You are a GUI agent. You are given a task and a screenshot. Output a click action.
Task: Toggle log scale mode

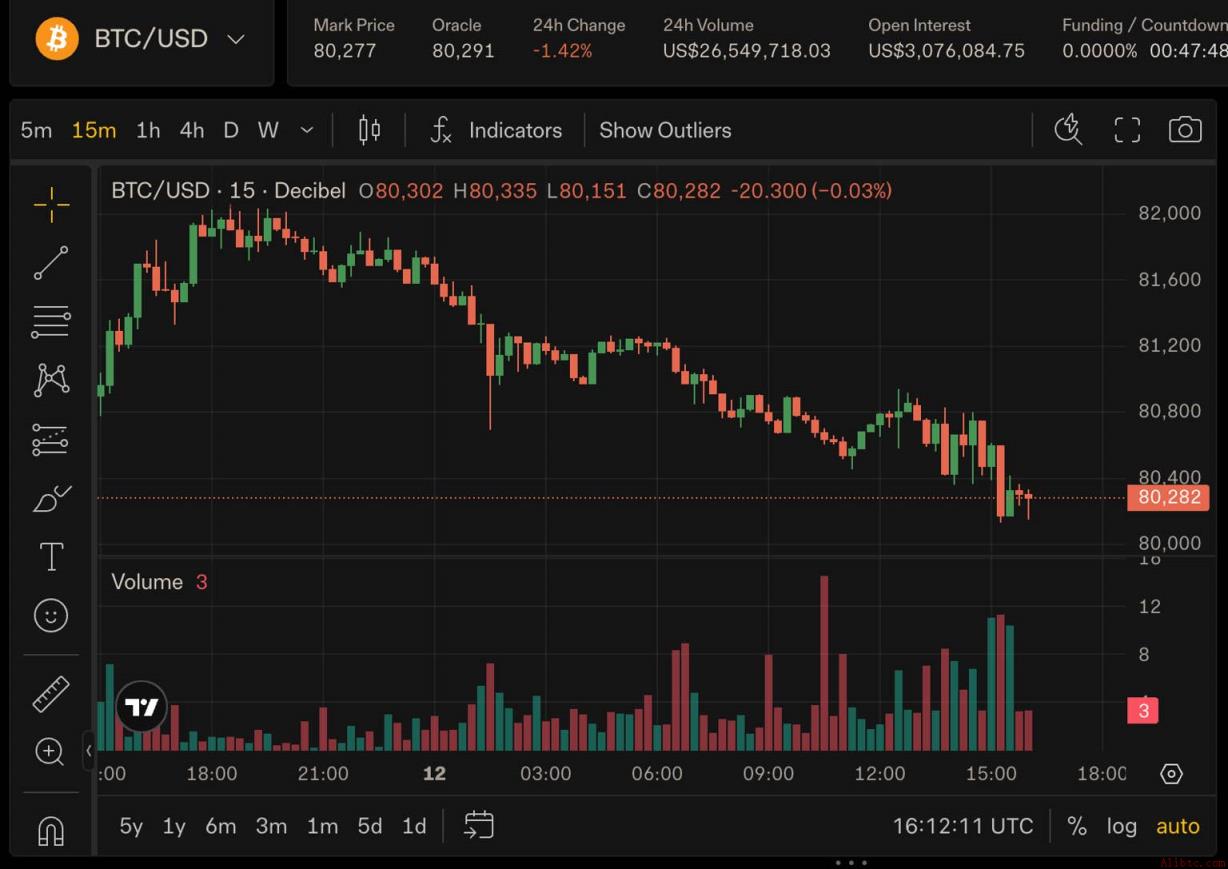(x=1122, y=826)
